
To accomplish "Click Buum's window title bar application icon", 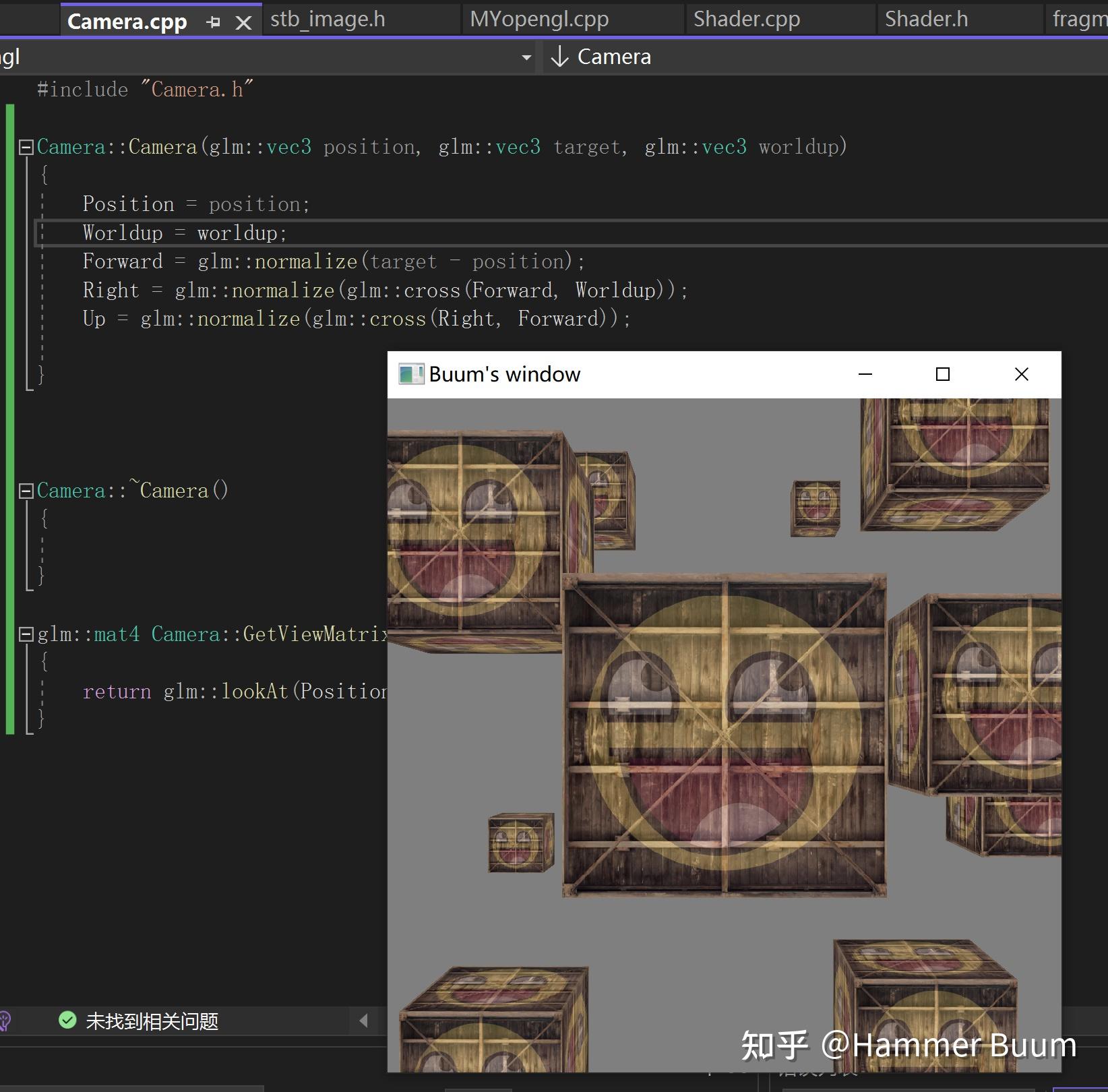I will [410, 374].
